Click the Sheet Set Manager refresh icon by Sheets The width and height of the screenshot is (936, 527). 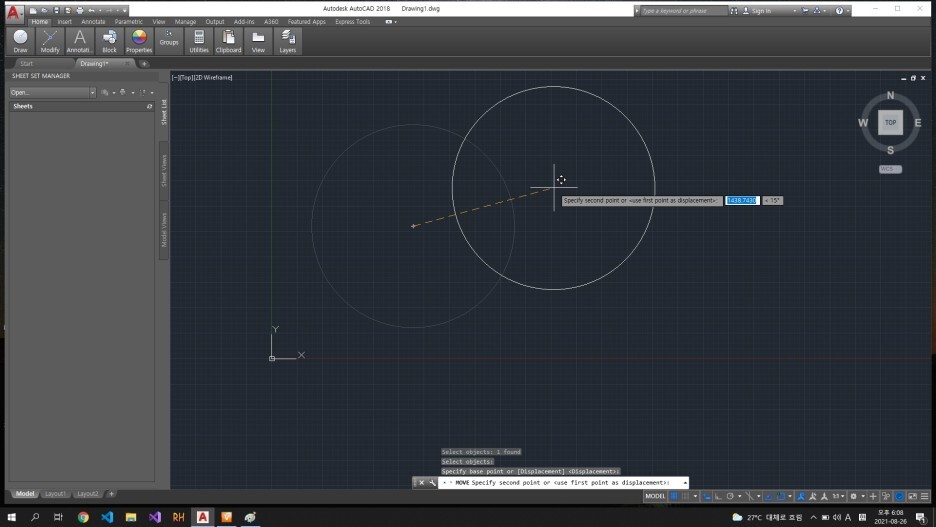coord(149,106)
